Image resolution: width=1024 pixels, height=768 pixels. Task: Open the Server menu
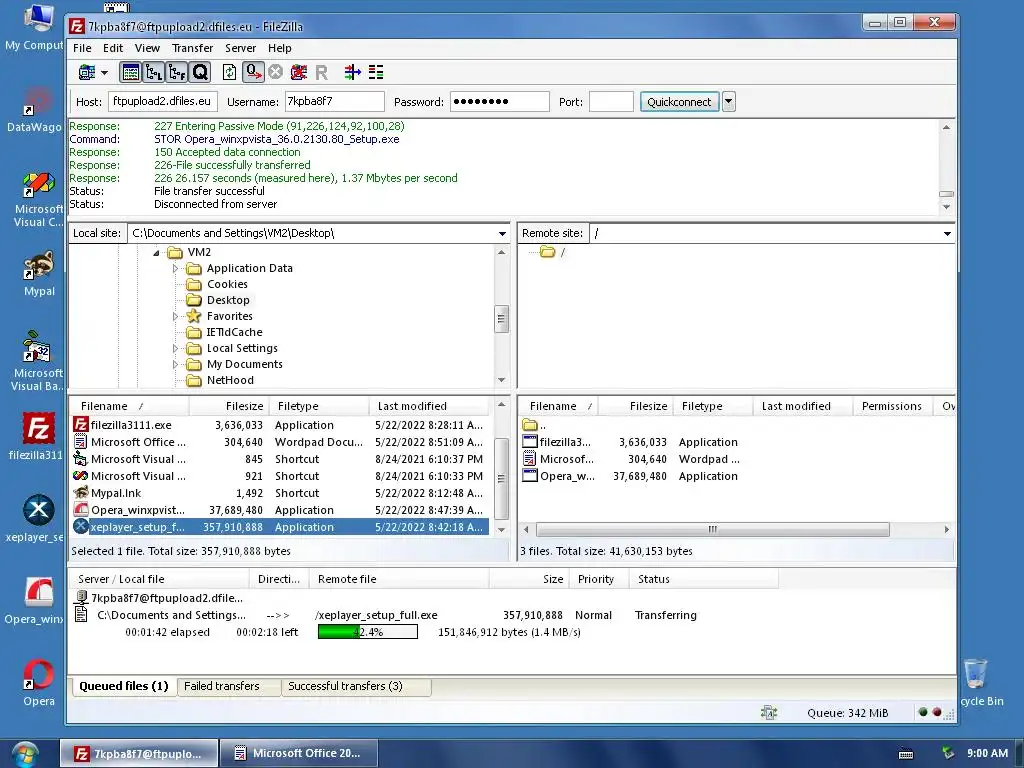pos(240,48)
